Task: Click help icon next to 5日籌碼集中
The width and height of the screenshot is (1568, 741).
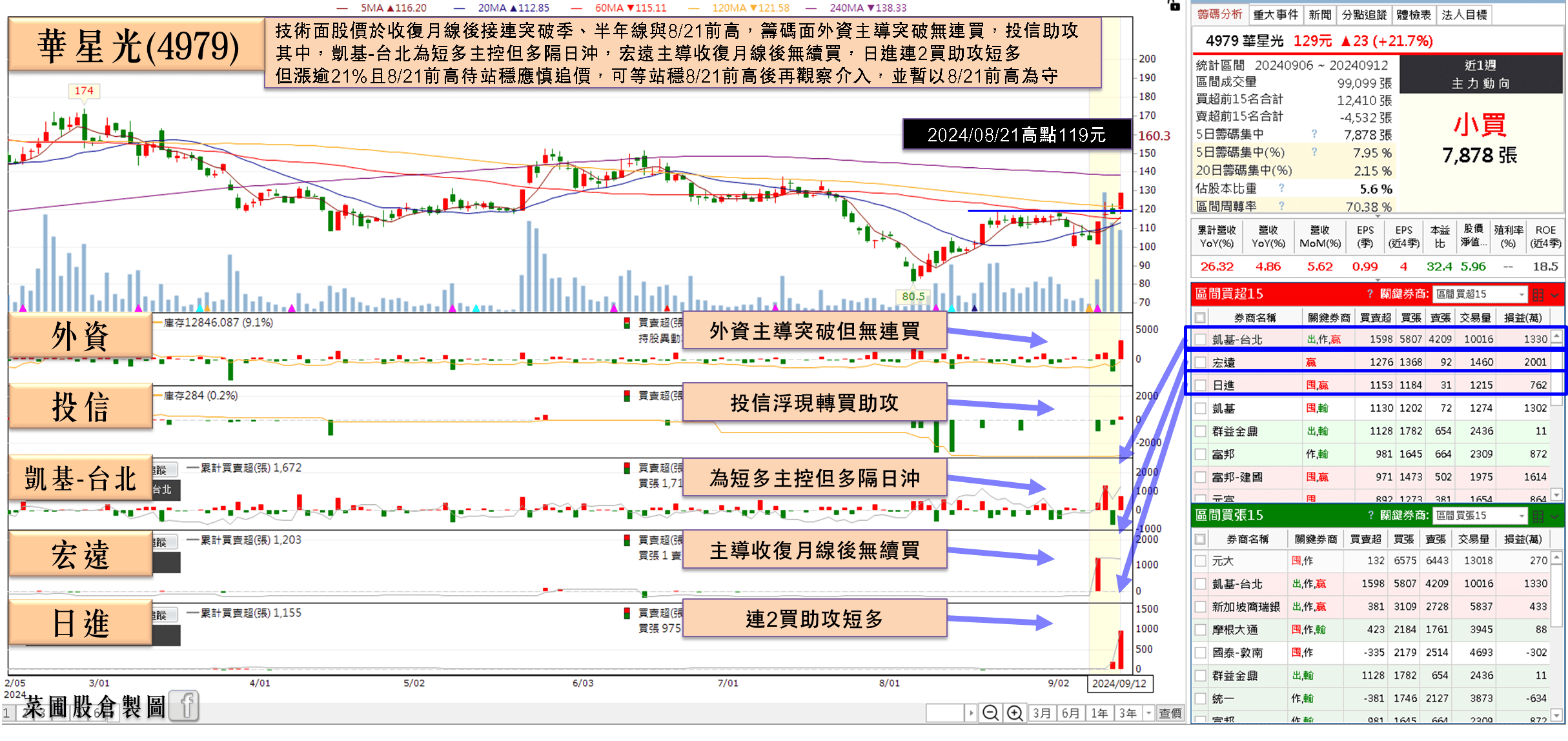Action: point(1314,134)
